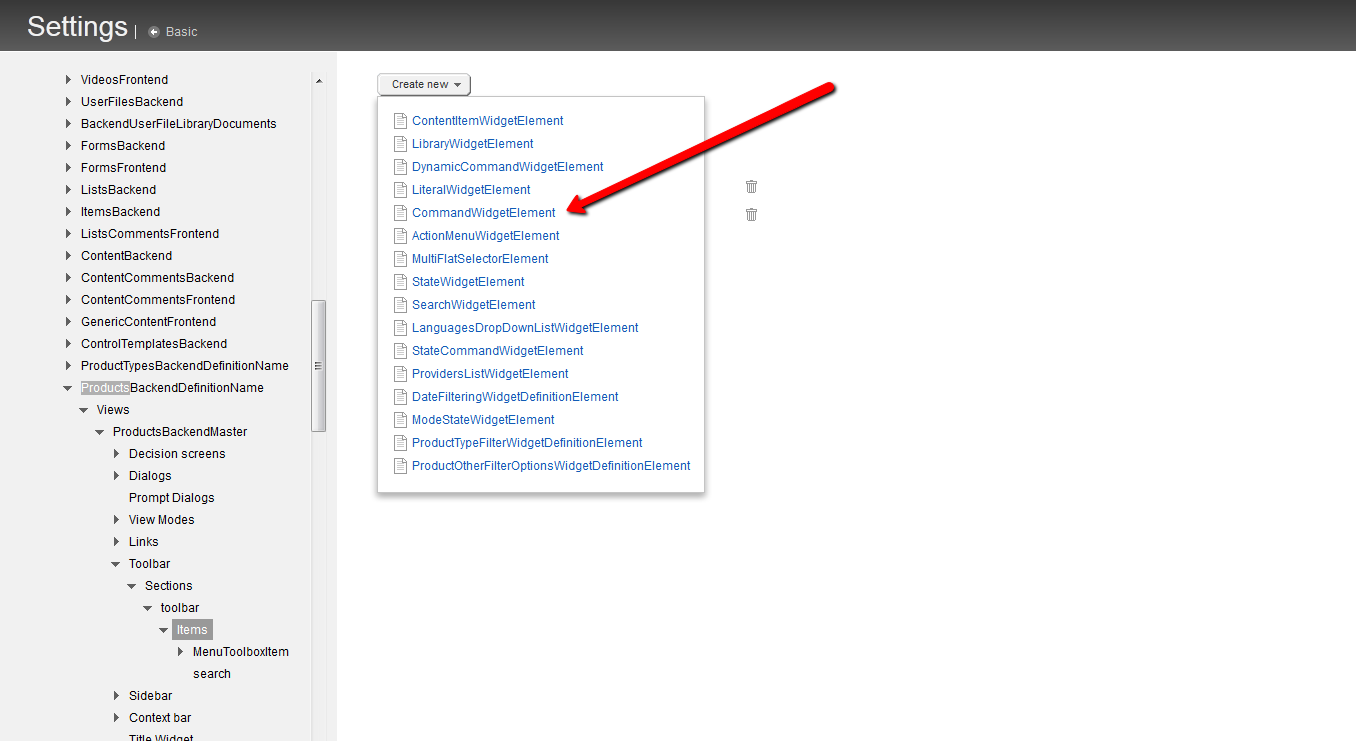Expand the Decision screens node

[116, 454]
